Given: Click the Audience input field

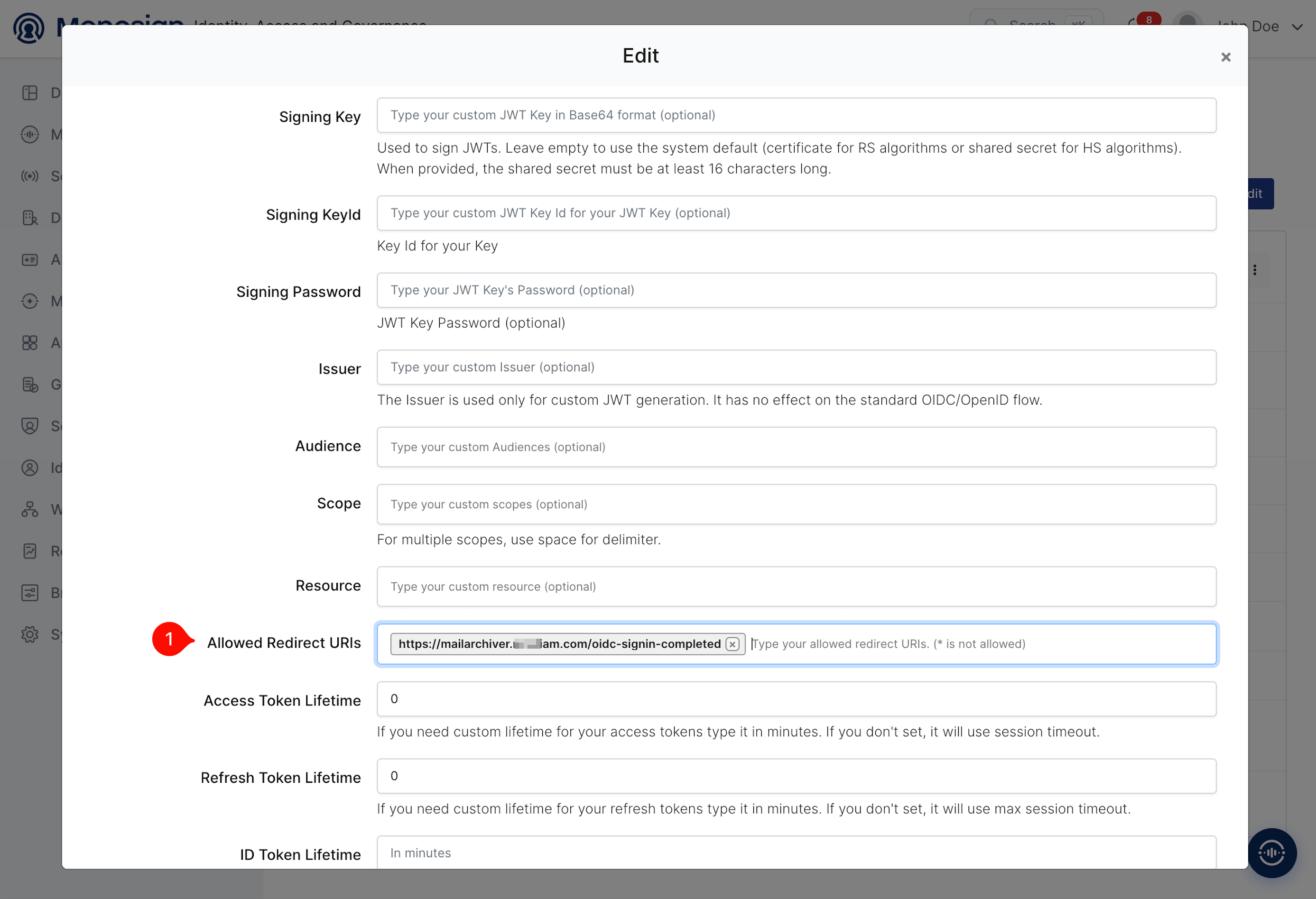Looking at the screenshot, I should tap(796, 447).
